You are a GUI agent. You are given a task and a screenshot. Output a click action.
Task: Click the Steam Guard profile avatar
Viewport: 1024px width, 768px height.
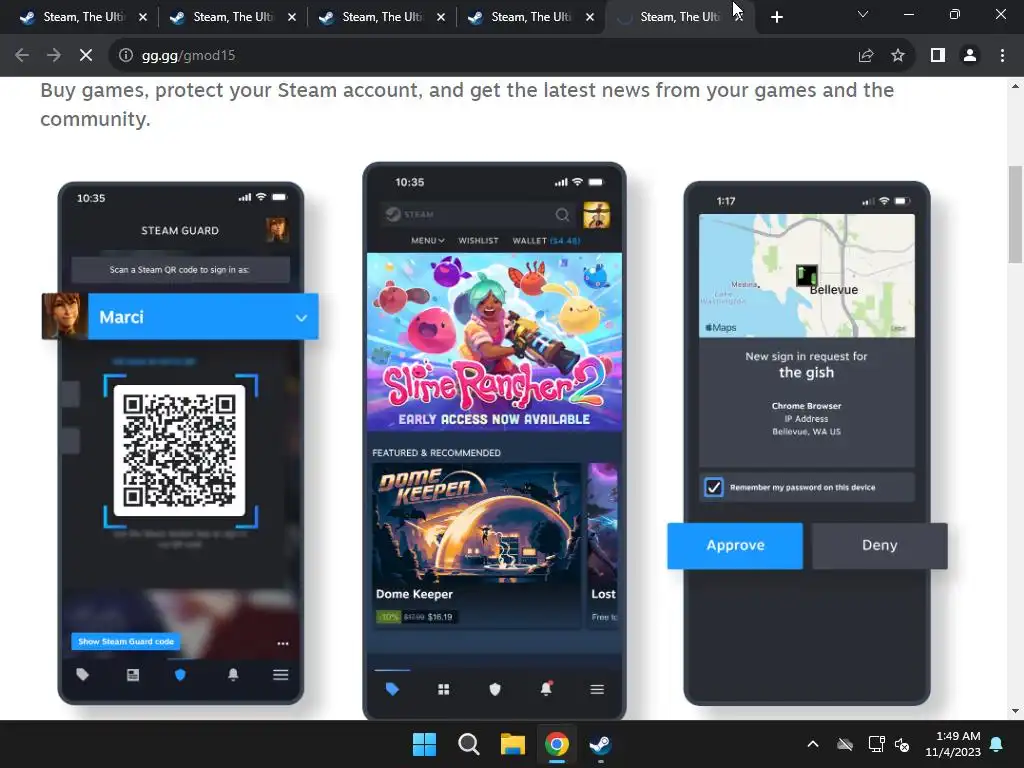pyautogui.click(x=277, y=230)
